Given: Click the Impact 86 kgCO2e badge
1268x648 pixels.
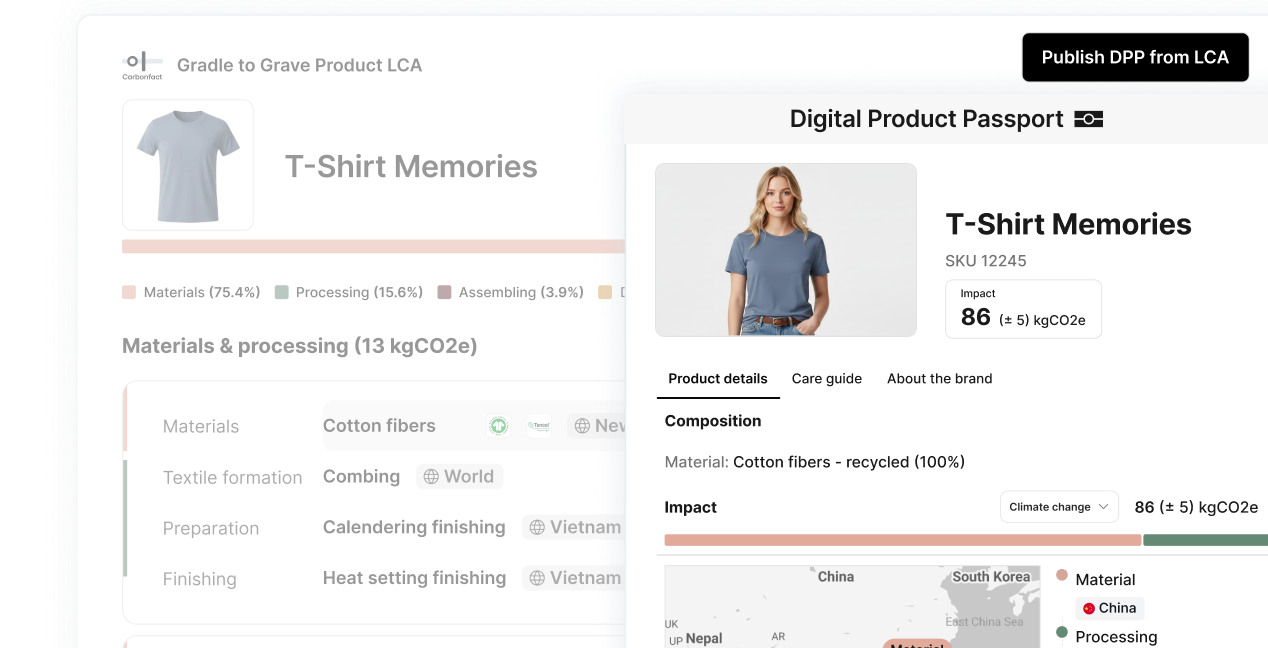Looking at the screenshot, I should (x=1023, y=309).
